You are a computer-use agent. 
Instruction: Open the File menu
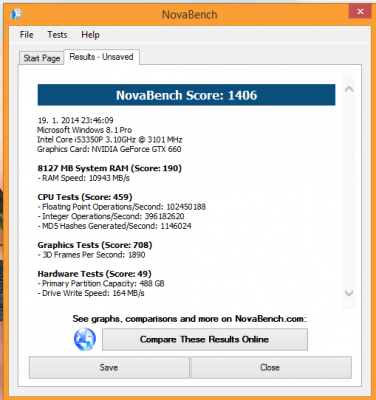pyautogui.click(x=27, y=35)
